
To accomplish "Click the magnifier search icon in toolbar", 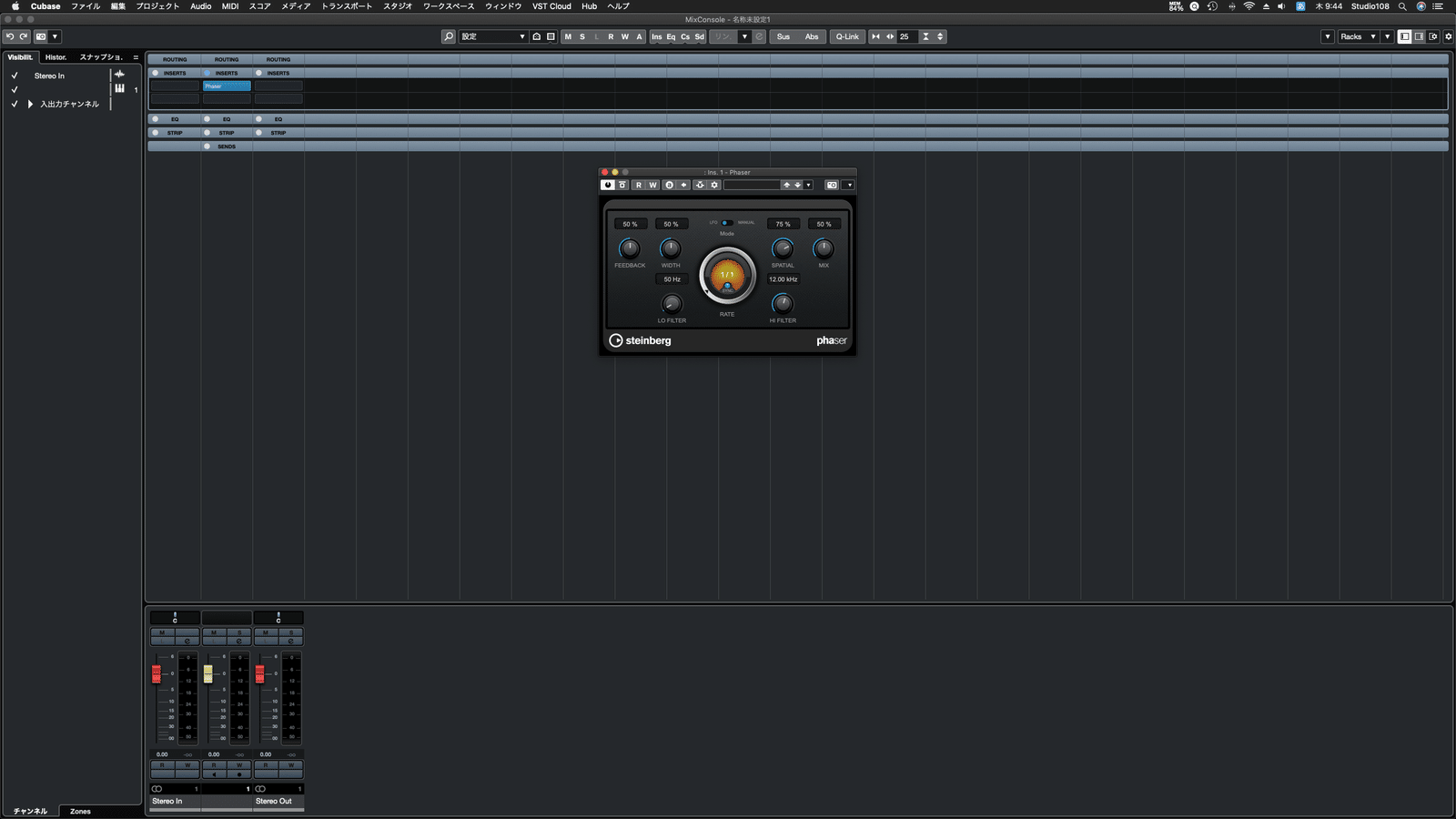I will (x=449, y=36).
